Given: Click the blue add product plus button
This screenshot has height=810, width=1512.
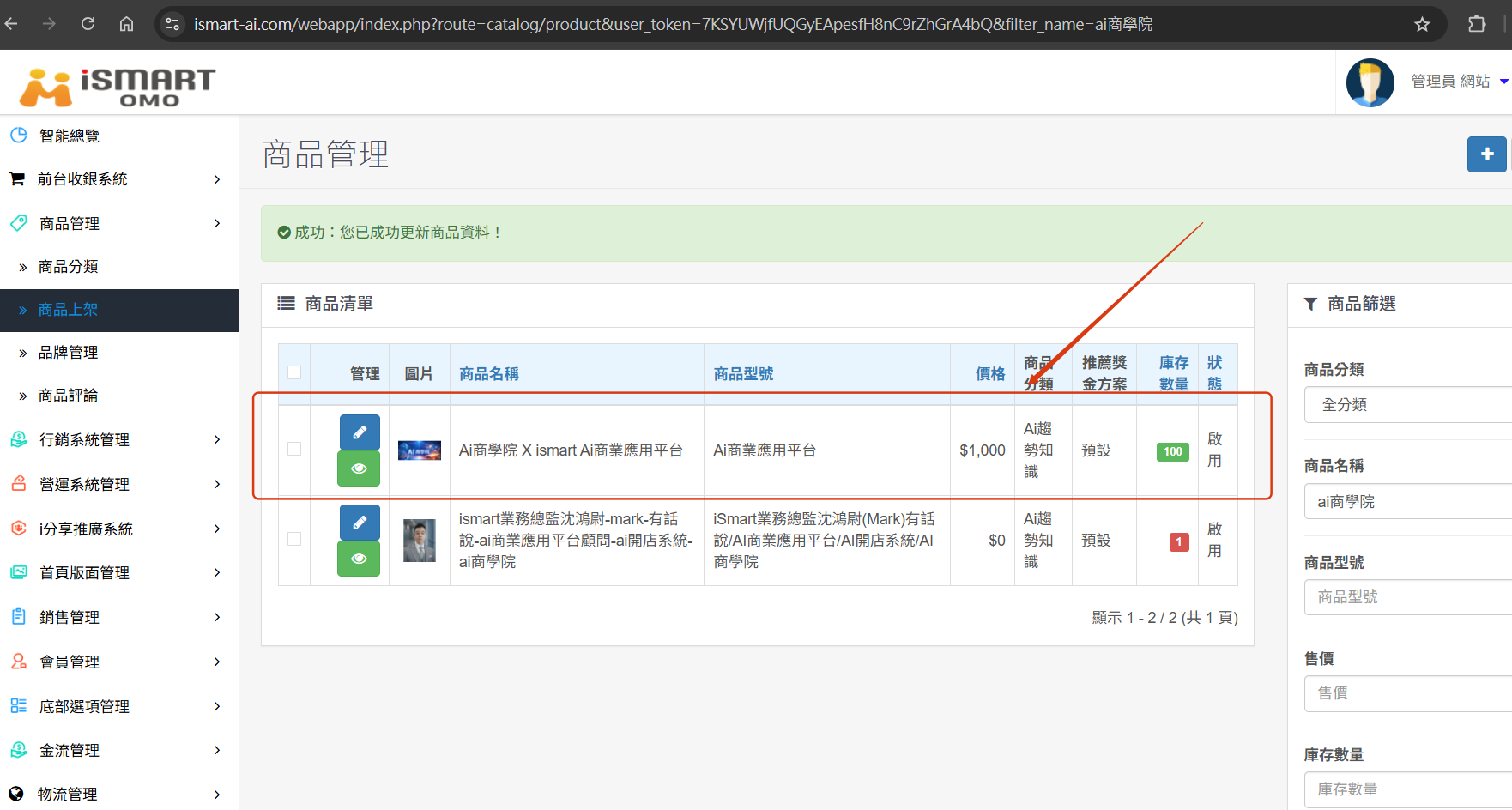Looking at the screenshot, I should [1486, 154].
